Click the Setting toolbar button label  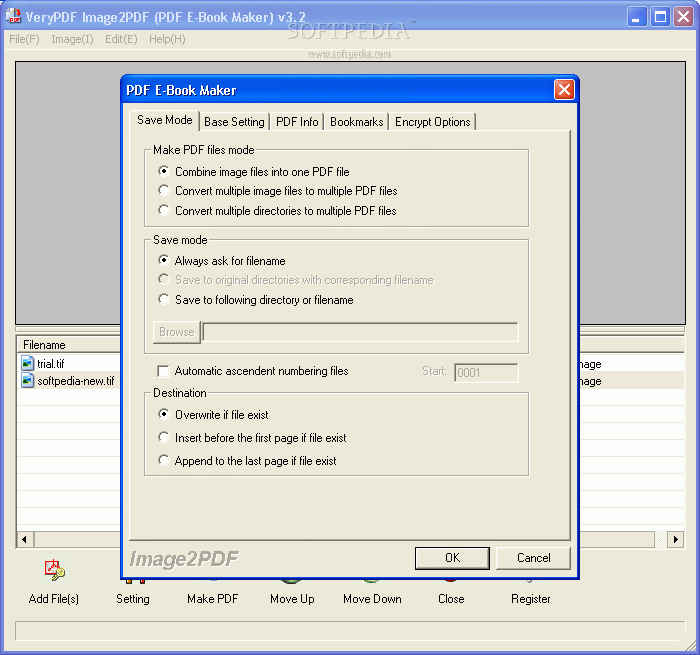[x=133, y=599]
